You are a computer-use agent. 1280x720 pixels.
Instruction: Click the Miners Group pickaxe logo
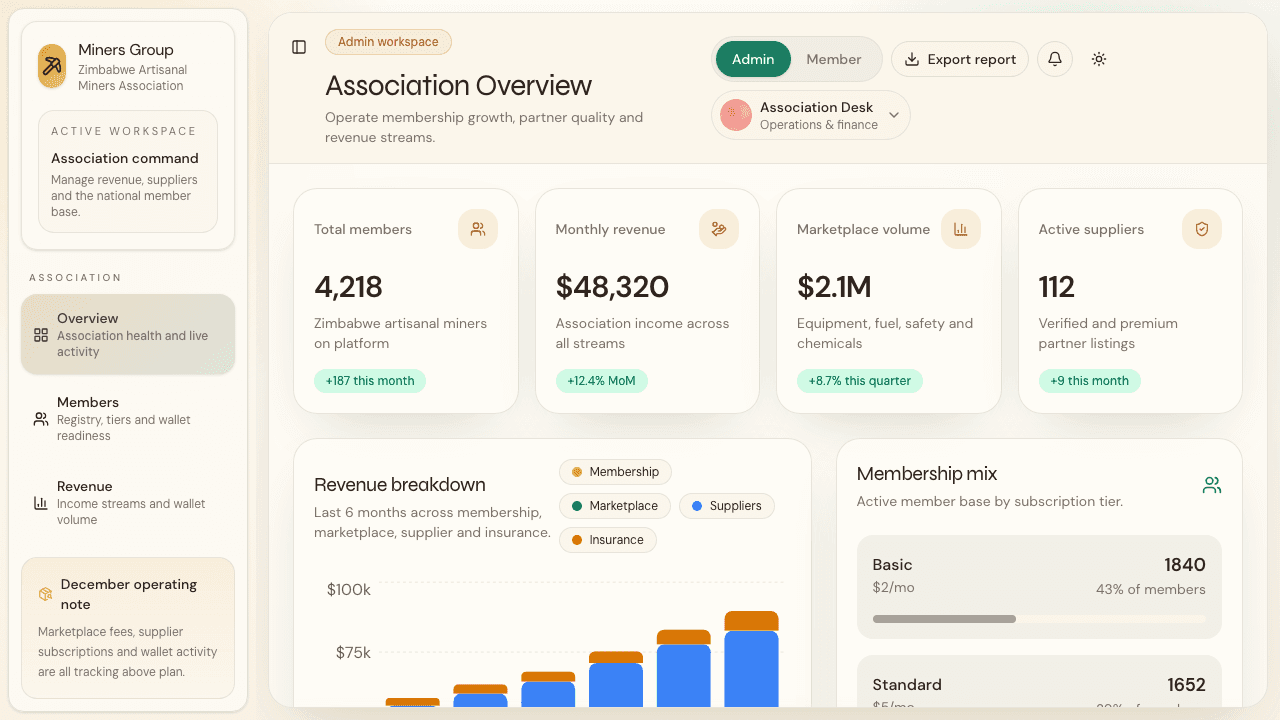tap(51, 66)
